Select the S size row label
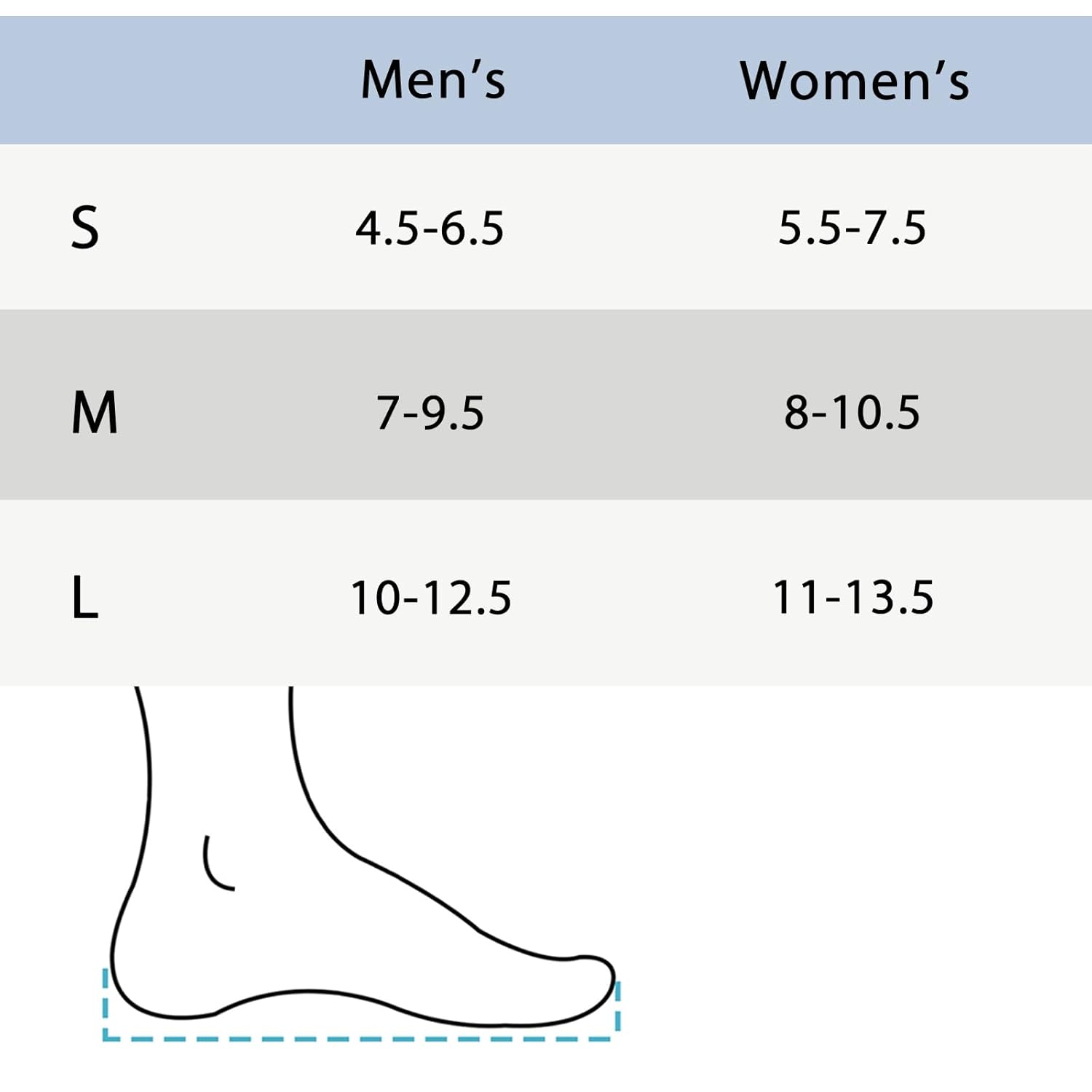The width and height of the screenshot is (1092, 1092). point(84,227)
